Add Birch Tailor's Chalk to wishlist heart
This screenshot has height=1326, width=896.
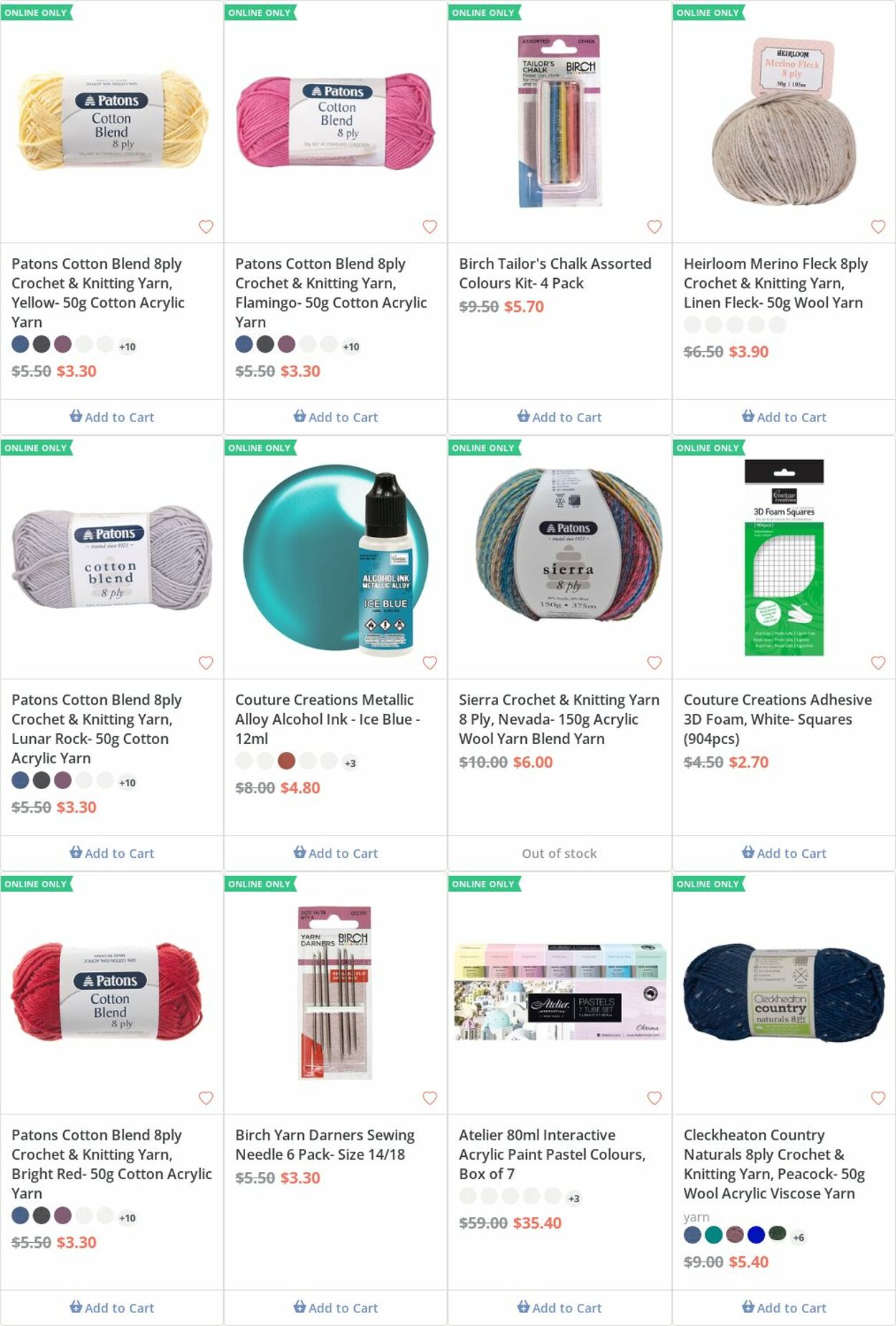(x=654, y=226)
